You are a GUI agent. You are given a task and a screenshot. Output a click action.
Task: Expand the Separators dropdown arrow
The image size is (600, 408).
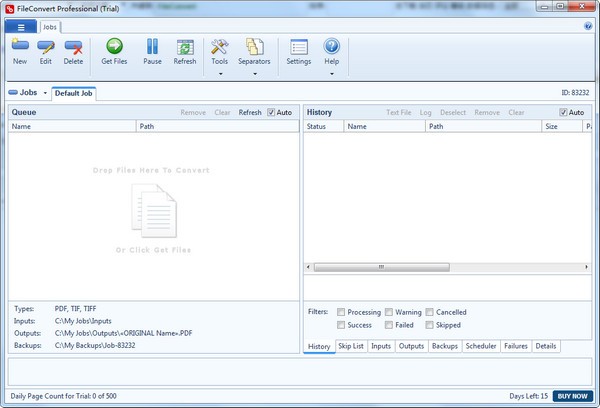pyautogui.click(x=255, y=74)
